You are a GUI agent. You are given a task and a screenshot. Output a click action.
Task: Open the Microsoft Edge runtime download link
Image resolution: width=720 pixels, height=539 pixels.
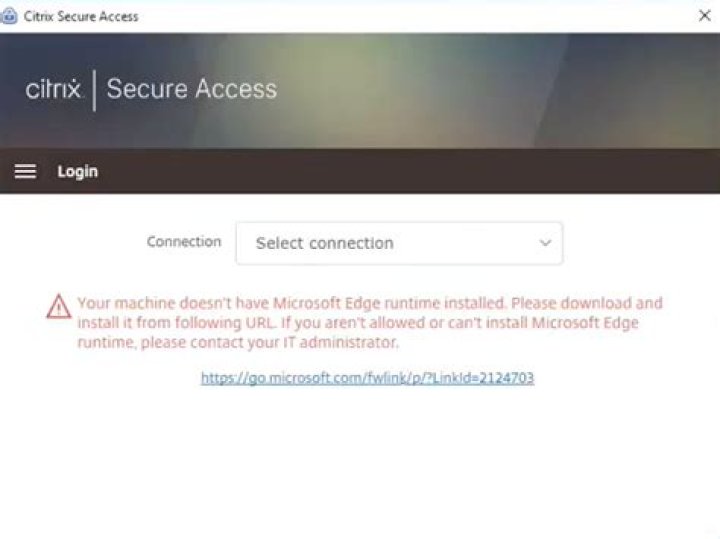click(367, 378)
